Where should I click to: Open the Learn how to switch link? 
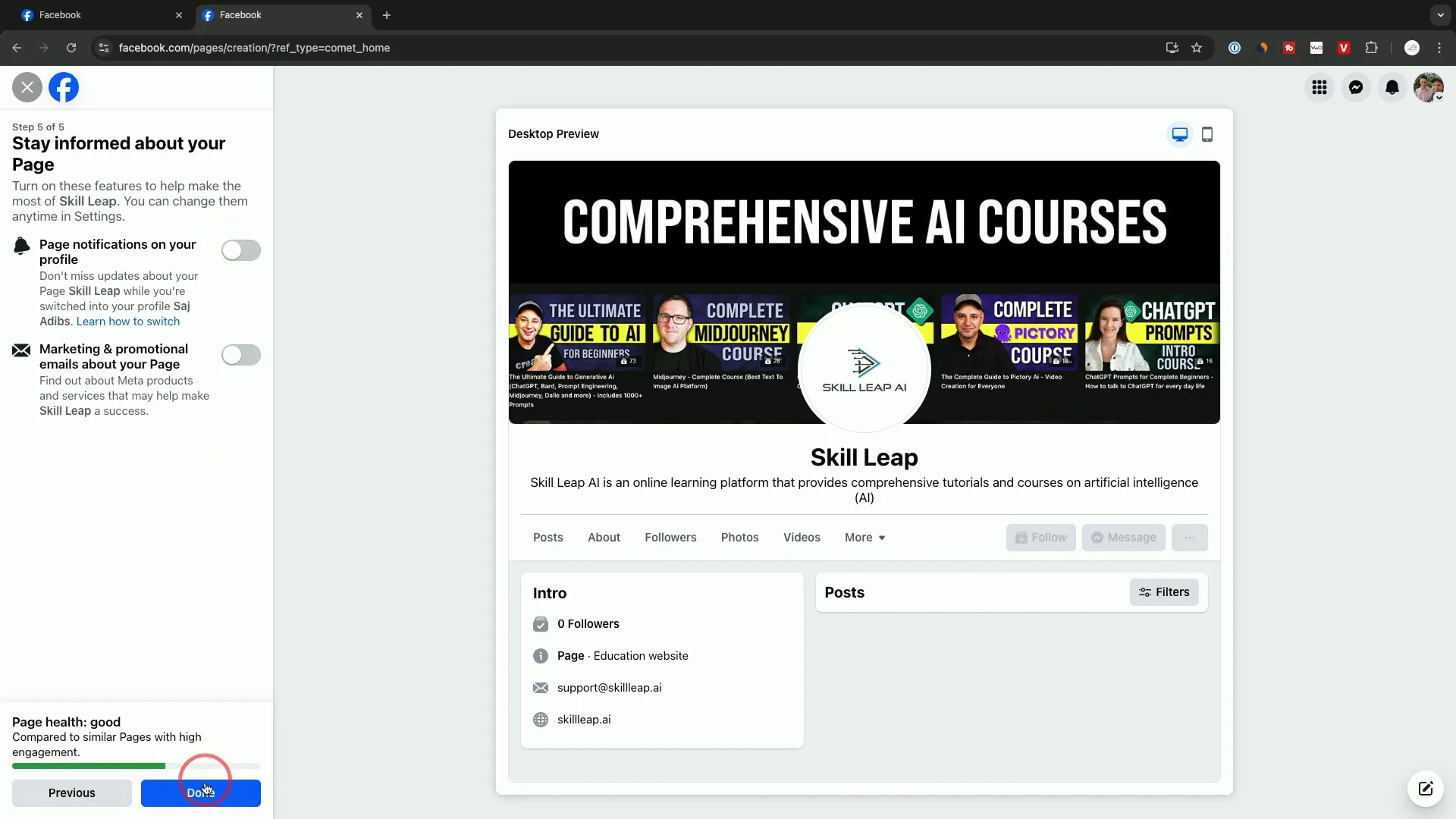[128, 322]
